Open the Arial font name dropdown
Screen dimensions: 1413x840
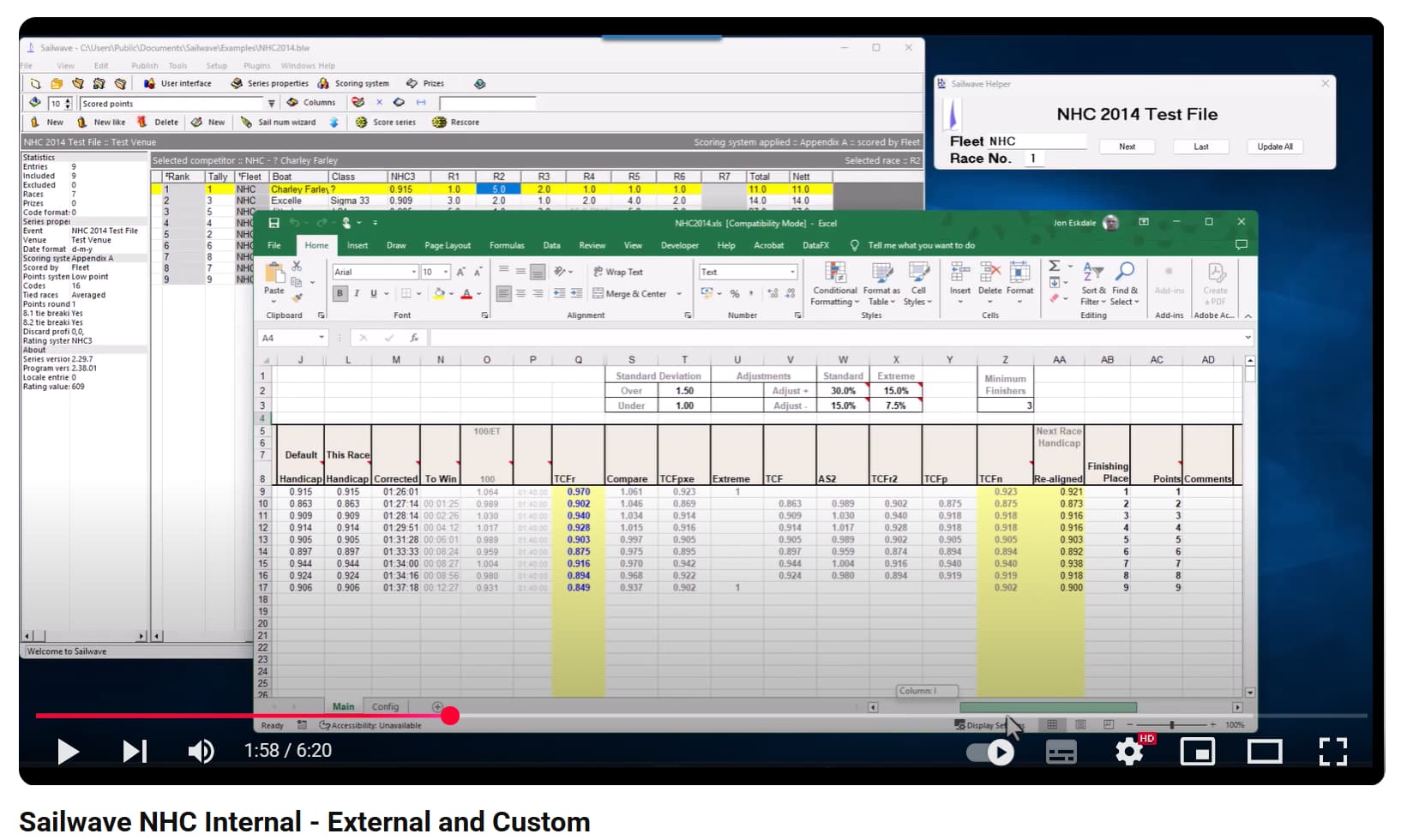pos(413,272)
